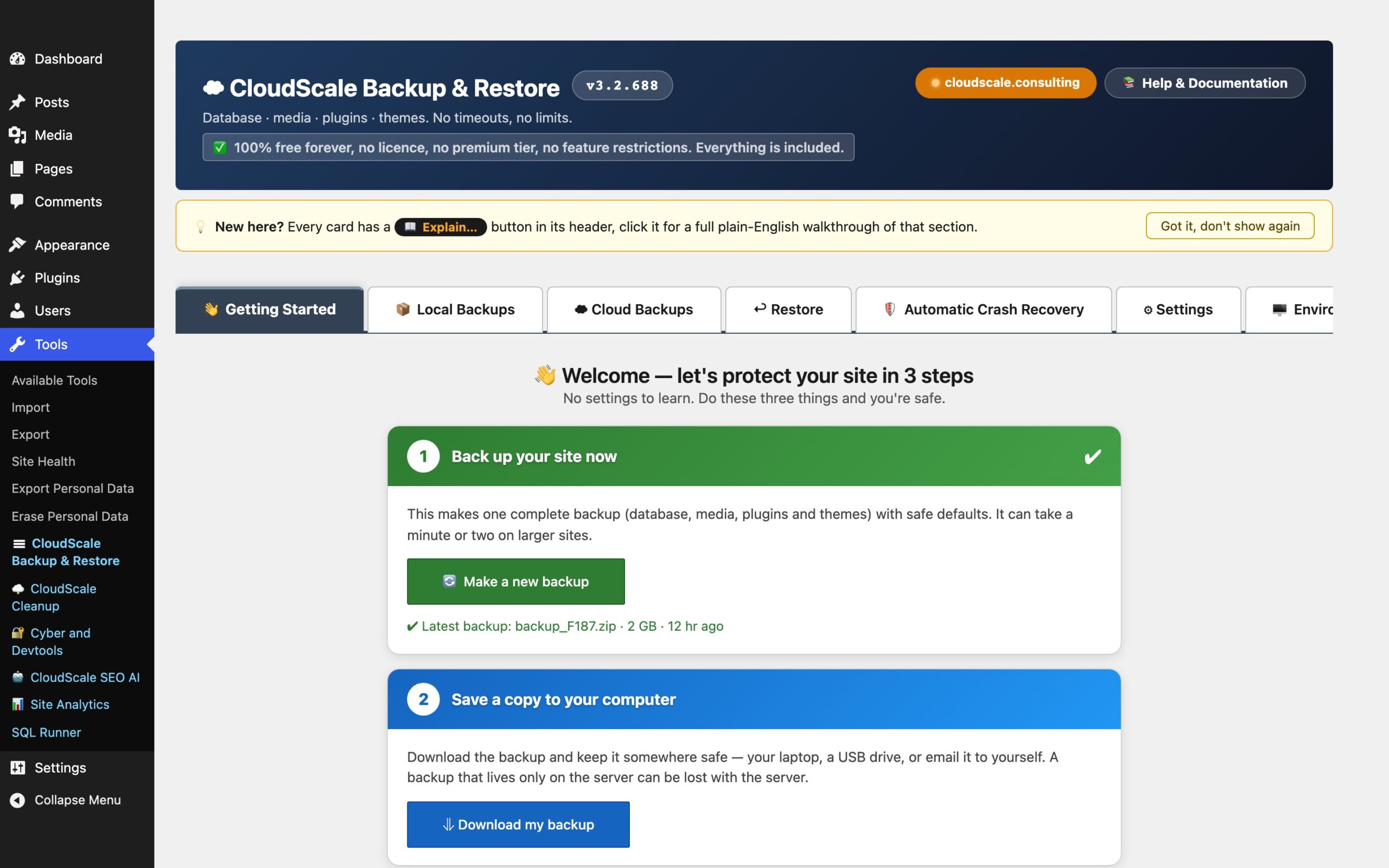Click the return arrow icon on Restore tab
Image resolution: width=1389 pixels, height=868 pixels.
click(760, 308)
